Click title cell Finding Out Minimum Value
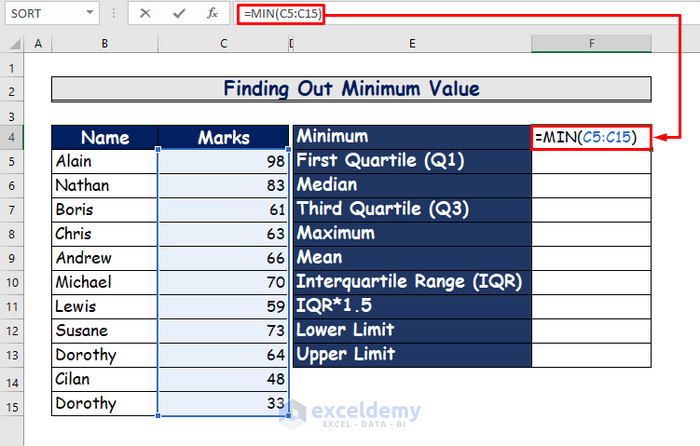 (351, 89)
